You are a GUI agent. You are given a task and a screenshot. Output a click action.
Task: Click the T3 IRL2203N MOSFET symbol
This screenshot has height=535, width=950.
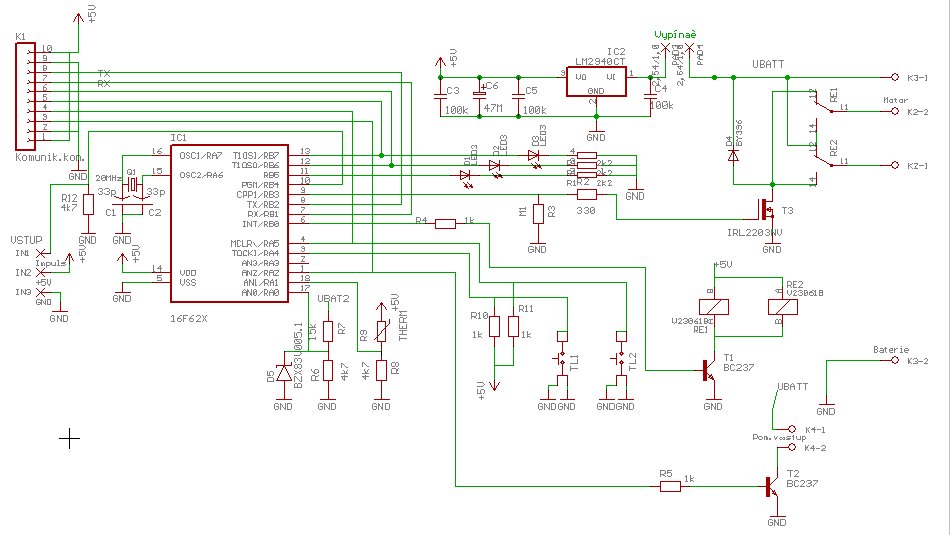point(768,210)
